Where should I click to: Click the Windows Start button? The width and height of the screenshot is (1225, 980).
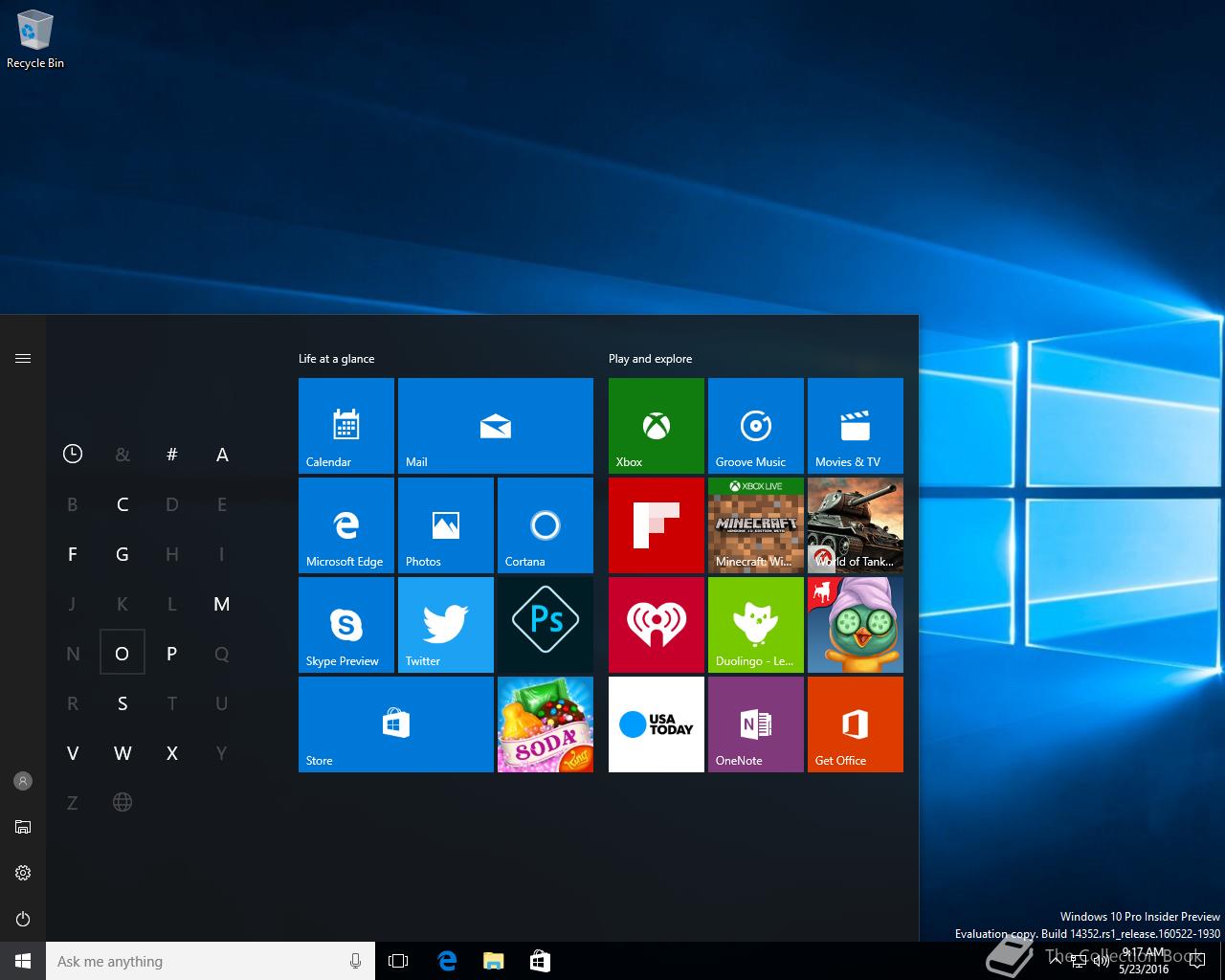23,961
